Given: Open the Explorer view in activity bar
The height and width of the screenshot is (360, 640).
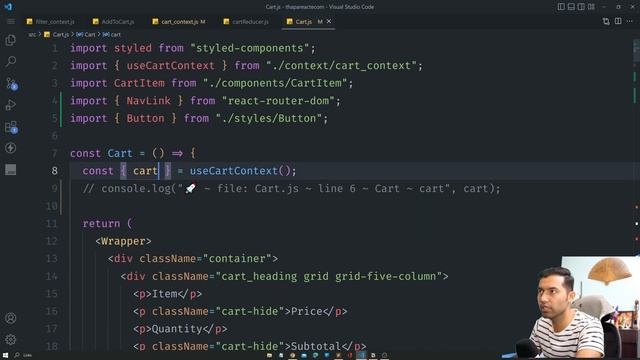Looking at the screenshot, I should click(x=11, y=40).
